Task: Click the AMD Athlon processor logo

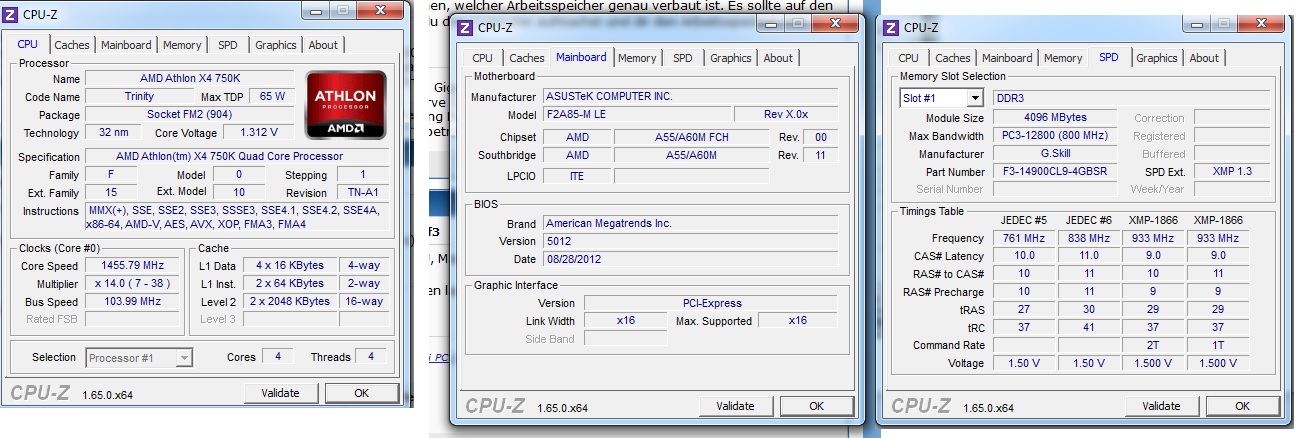Action: [345, 104]
